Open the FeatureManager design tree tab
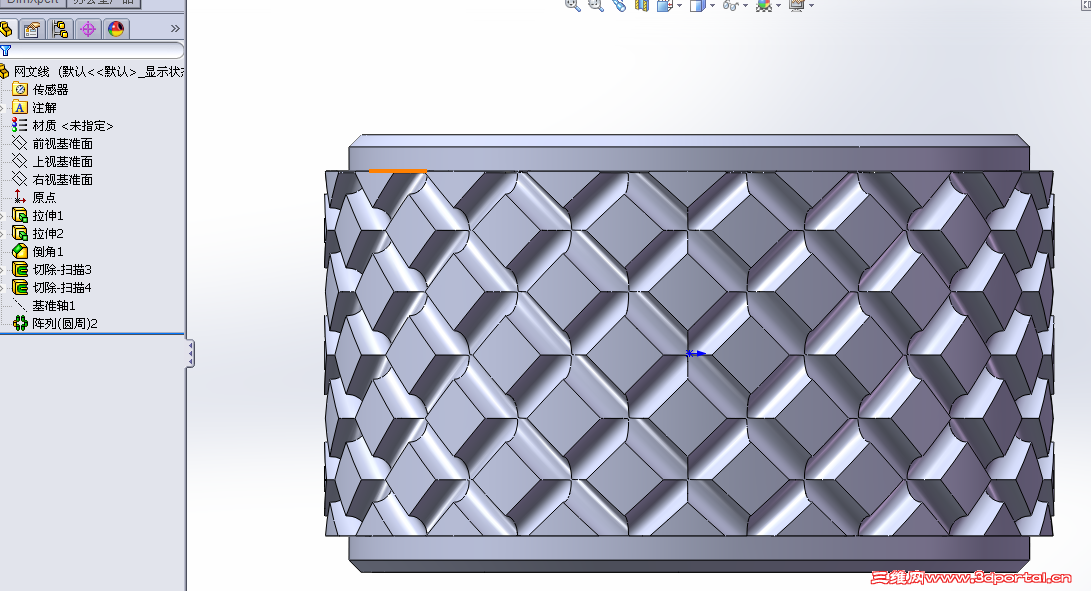The width and height of the screenshot is (1091, 591). [x=6, y=29]
